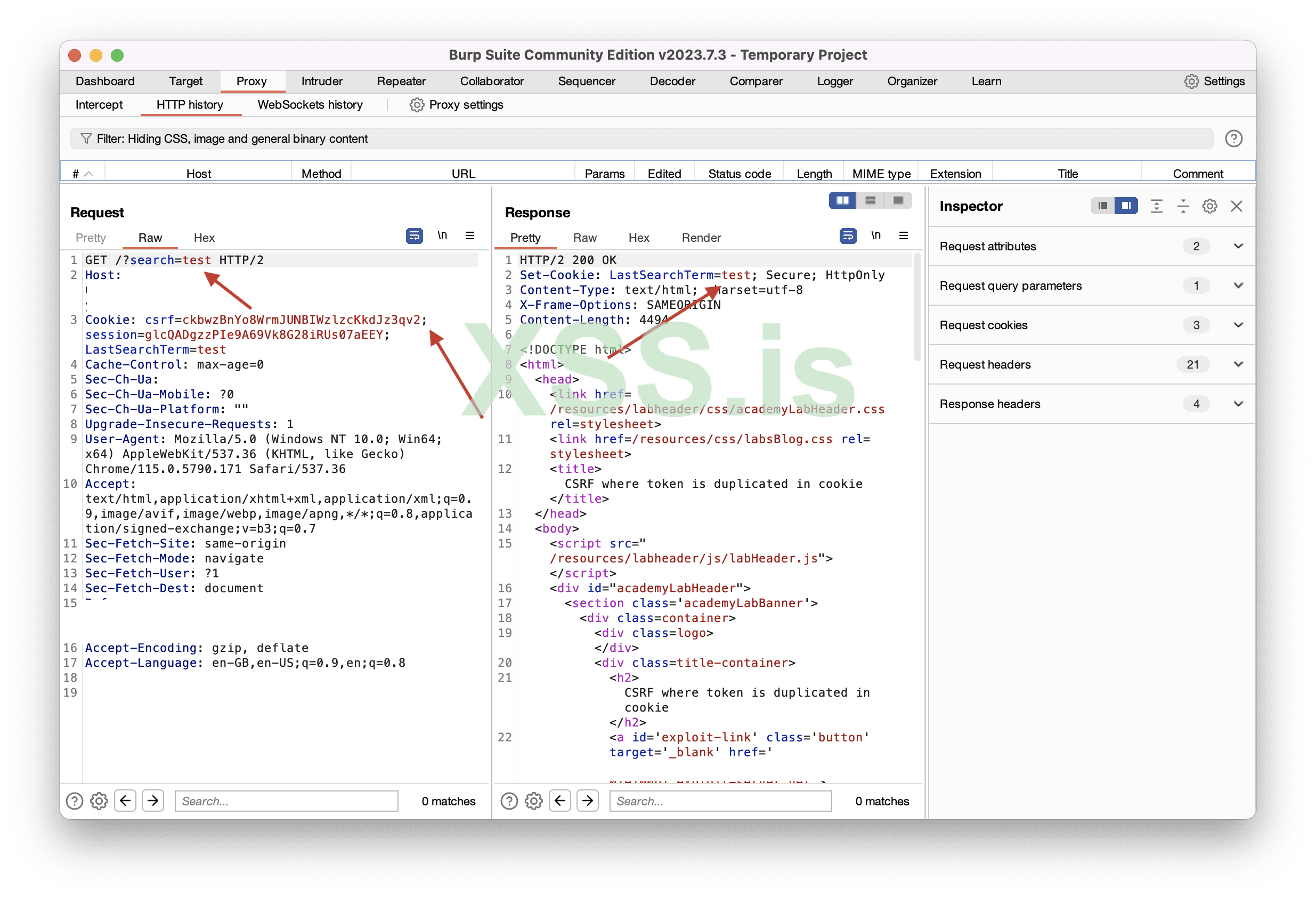Click the Request search settings gear icon
This screenshot has height=898, width=1316.
point(99,801)
